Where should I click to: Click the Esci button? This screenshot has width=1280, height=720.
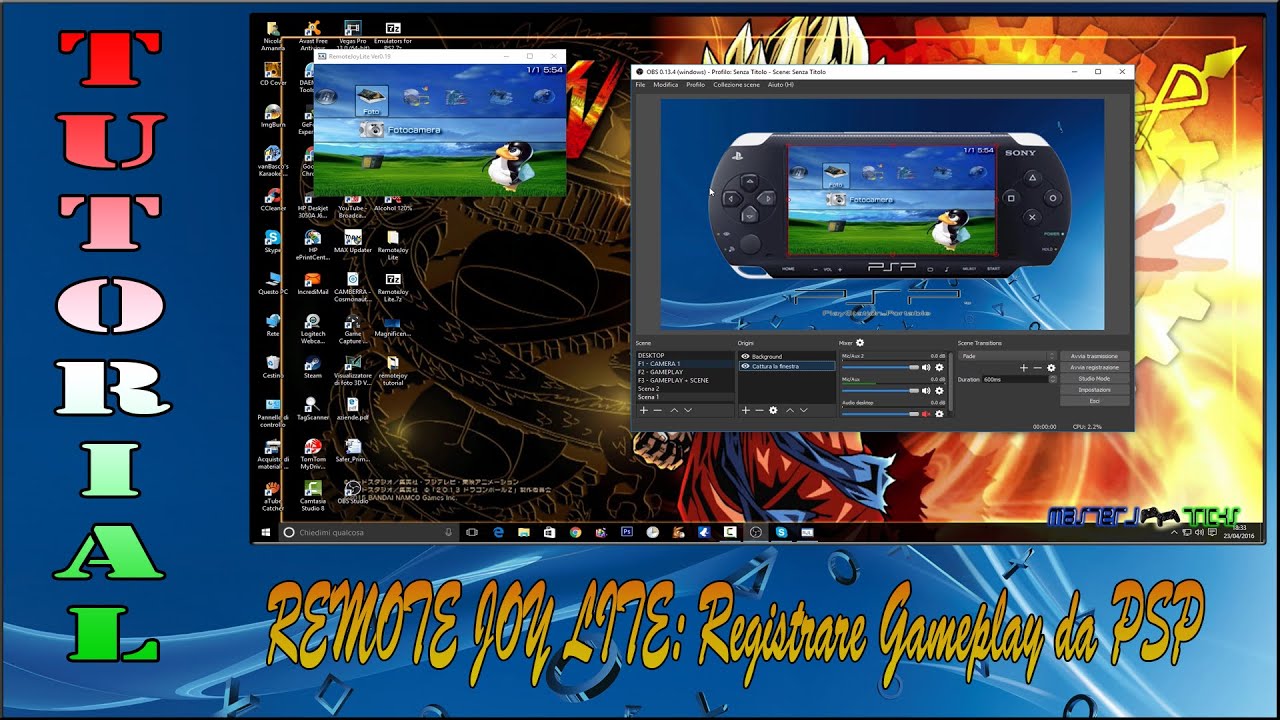tap(1095, 401)
